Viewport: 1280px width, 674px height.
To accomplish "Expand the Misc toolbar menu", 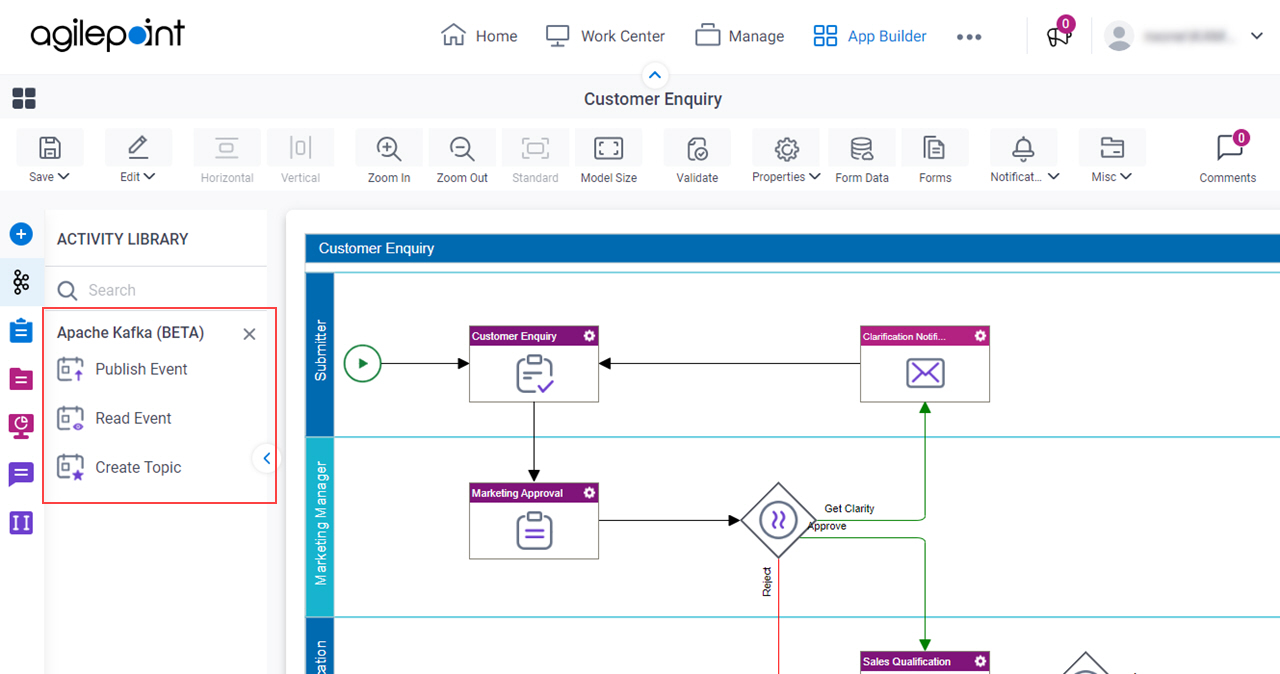I will tap(1112, 157).
